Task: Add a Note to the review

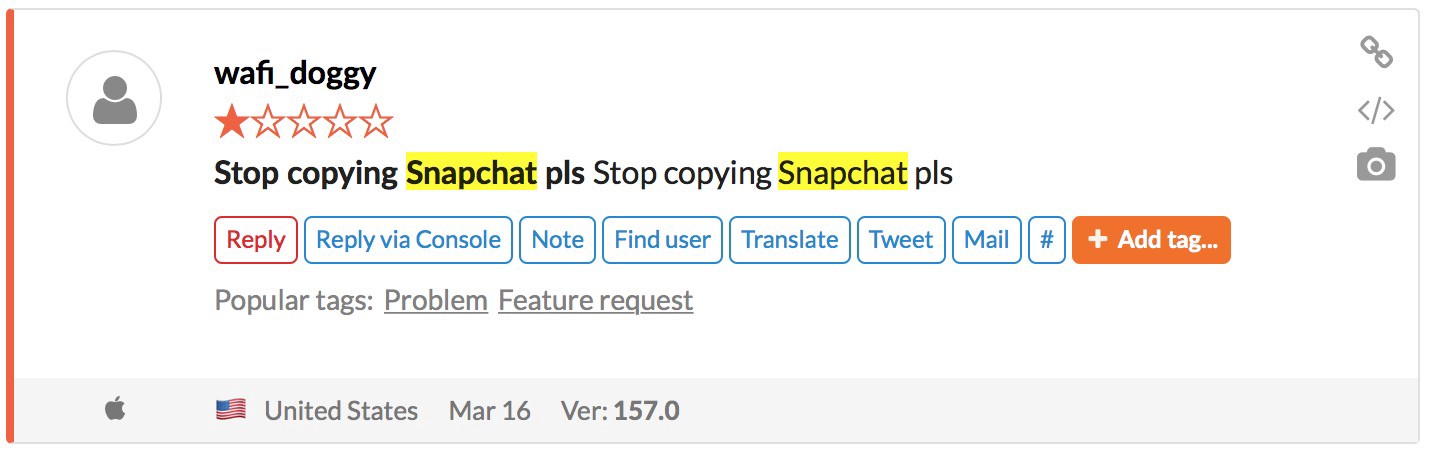Action: click(558, 240)
